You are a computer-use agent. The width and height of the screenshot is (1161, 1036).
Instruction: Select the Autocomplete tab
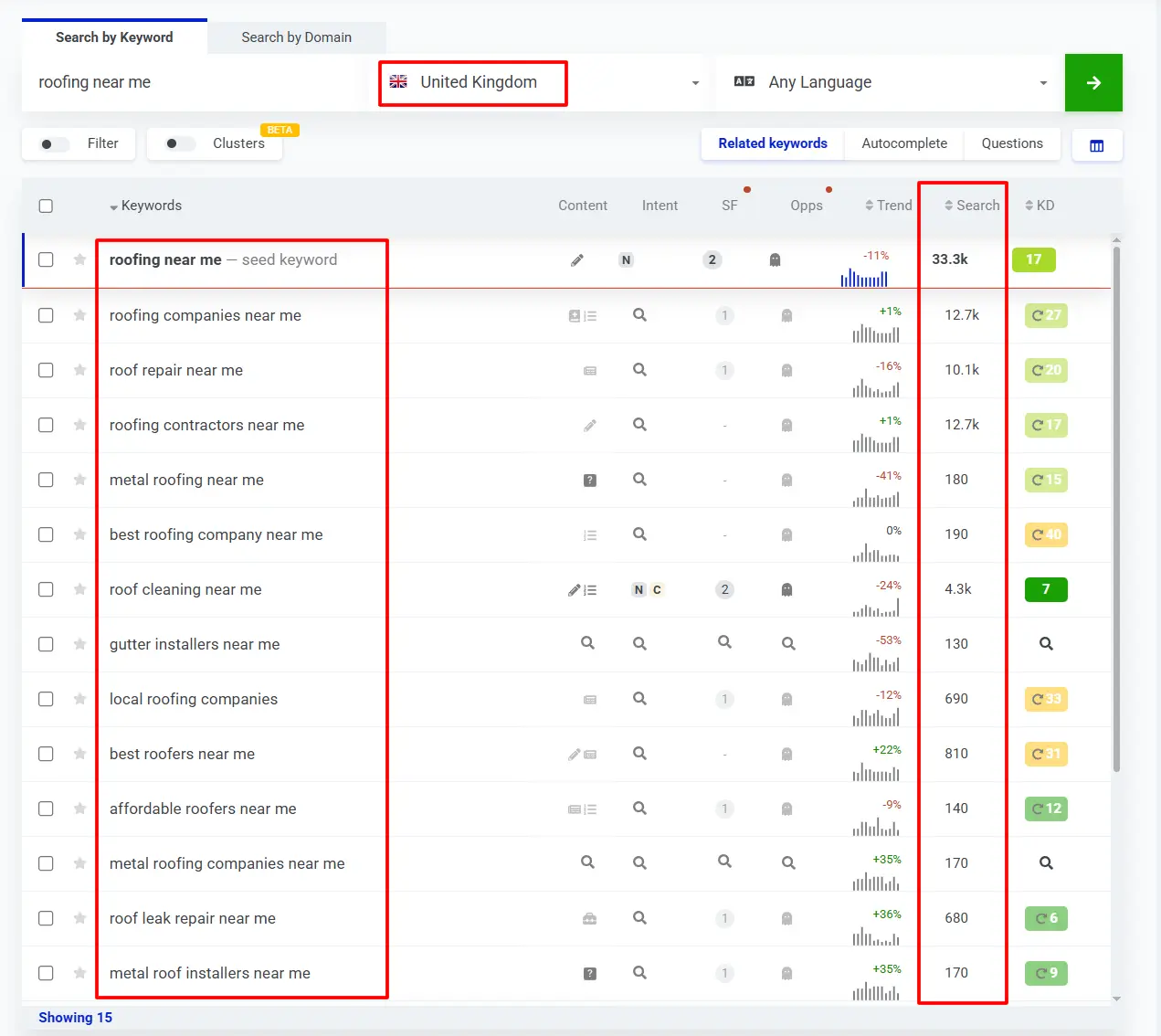[x=903, y=143]
